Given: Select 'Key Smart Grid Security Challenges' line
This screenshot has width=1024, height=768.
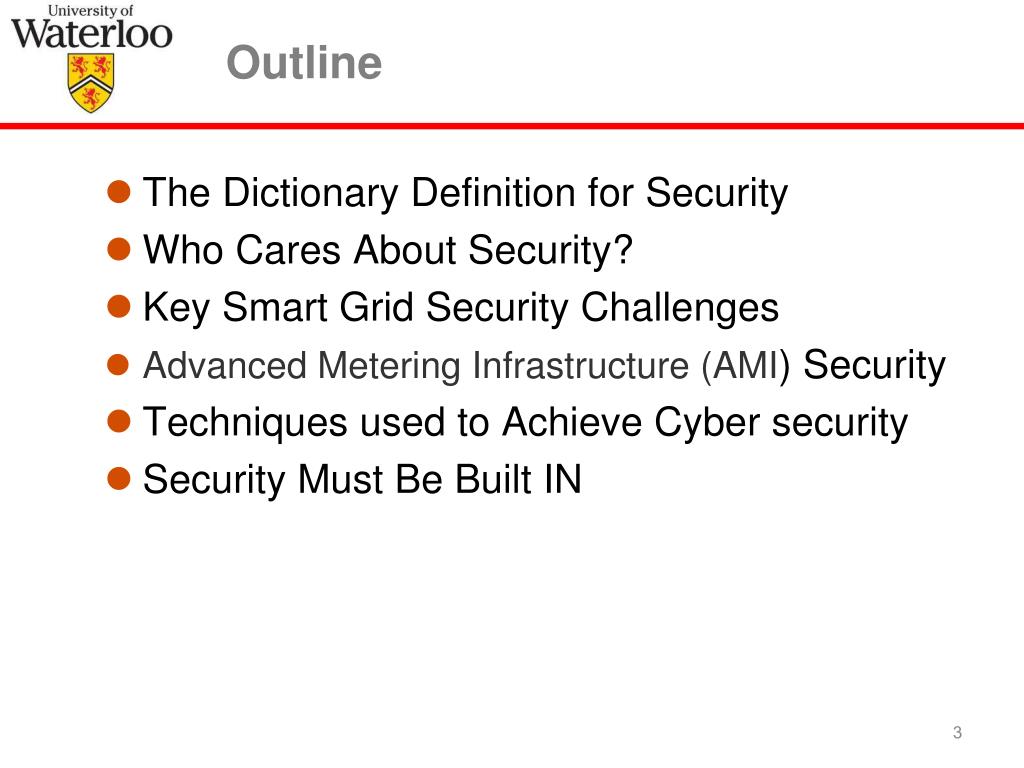Looking at the screenshot, I should coord(461,308).
